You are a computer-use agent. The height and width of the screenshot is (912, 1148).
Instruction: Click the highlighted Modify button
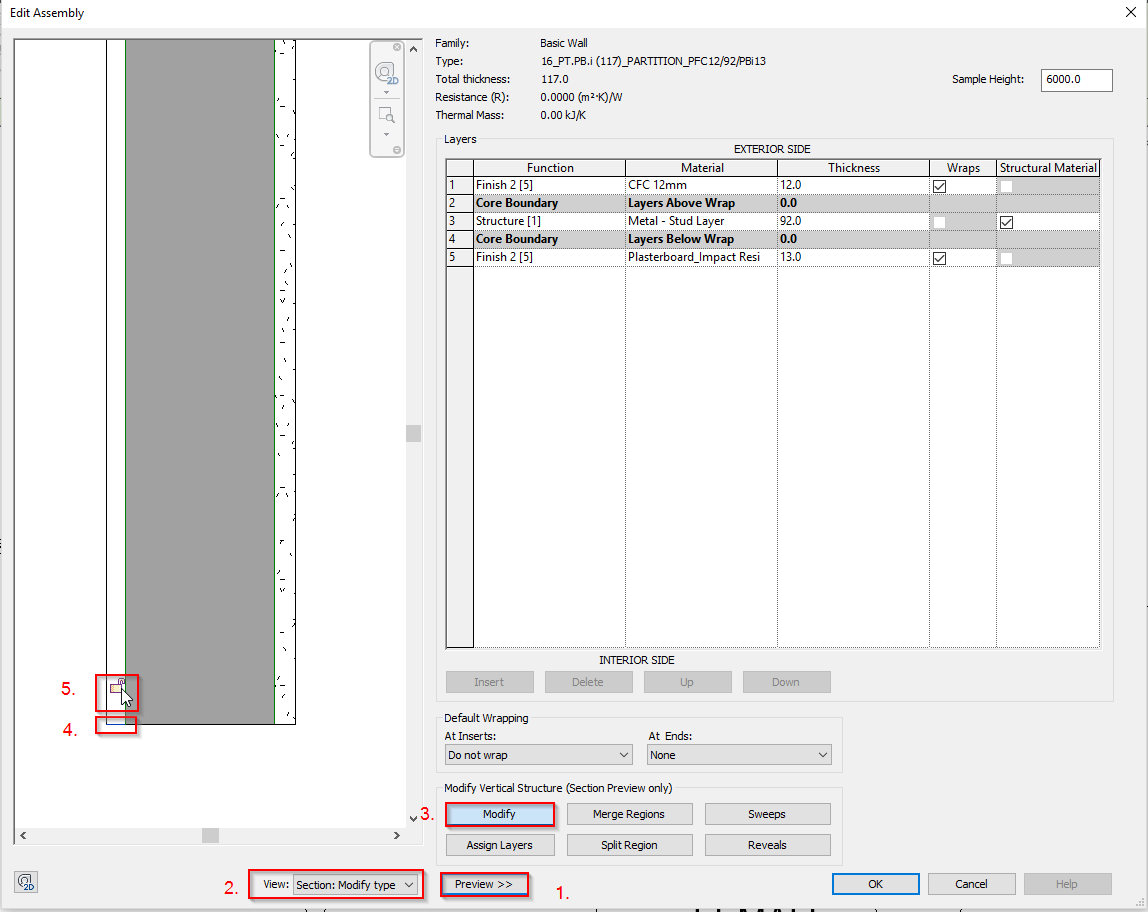(x=499, y=813)
